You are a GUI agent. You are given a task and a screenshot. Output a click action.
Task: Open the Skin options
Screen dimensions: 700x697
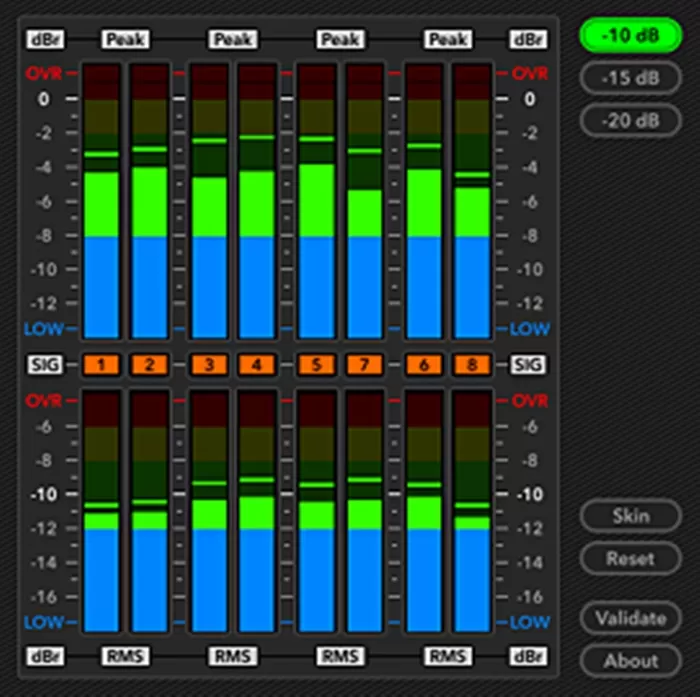coord(630,516)
